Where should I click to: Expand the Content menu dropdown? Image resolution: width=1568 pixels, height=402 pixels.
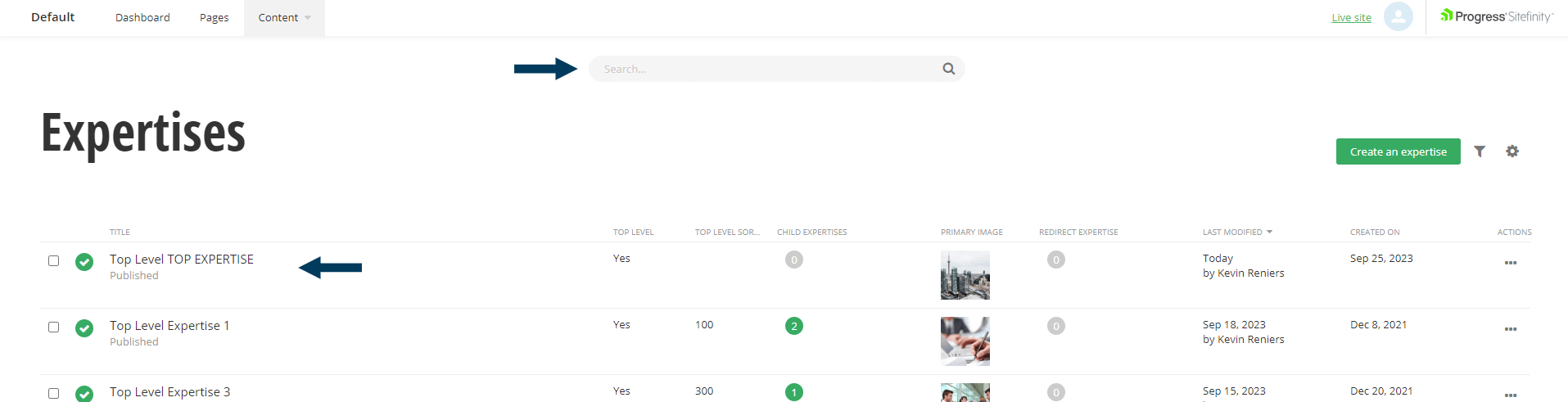pyautogui.click(x=284, y=18)
